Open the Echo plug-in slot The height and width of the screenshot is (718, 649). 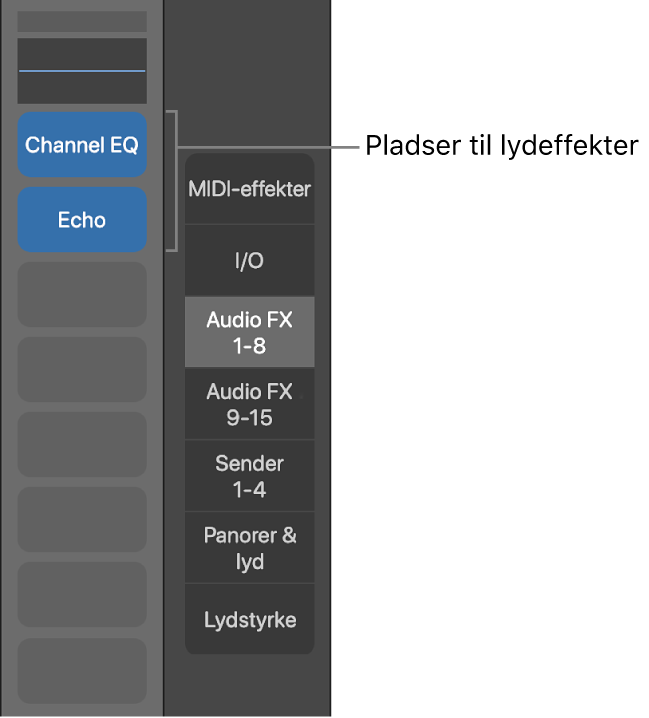pos(82,220)
